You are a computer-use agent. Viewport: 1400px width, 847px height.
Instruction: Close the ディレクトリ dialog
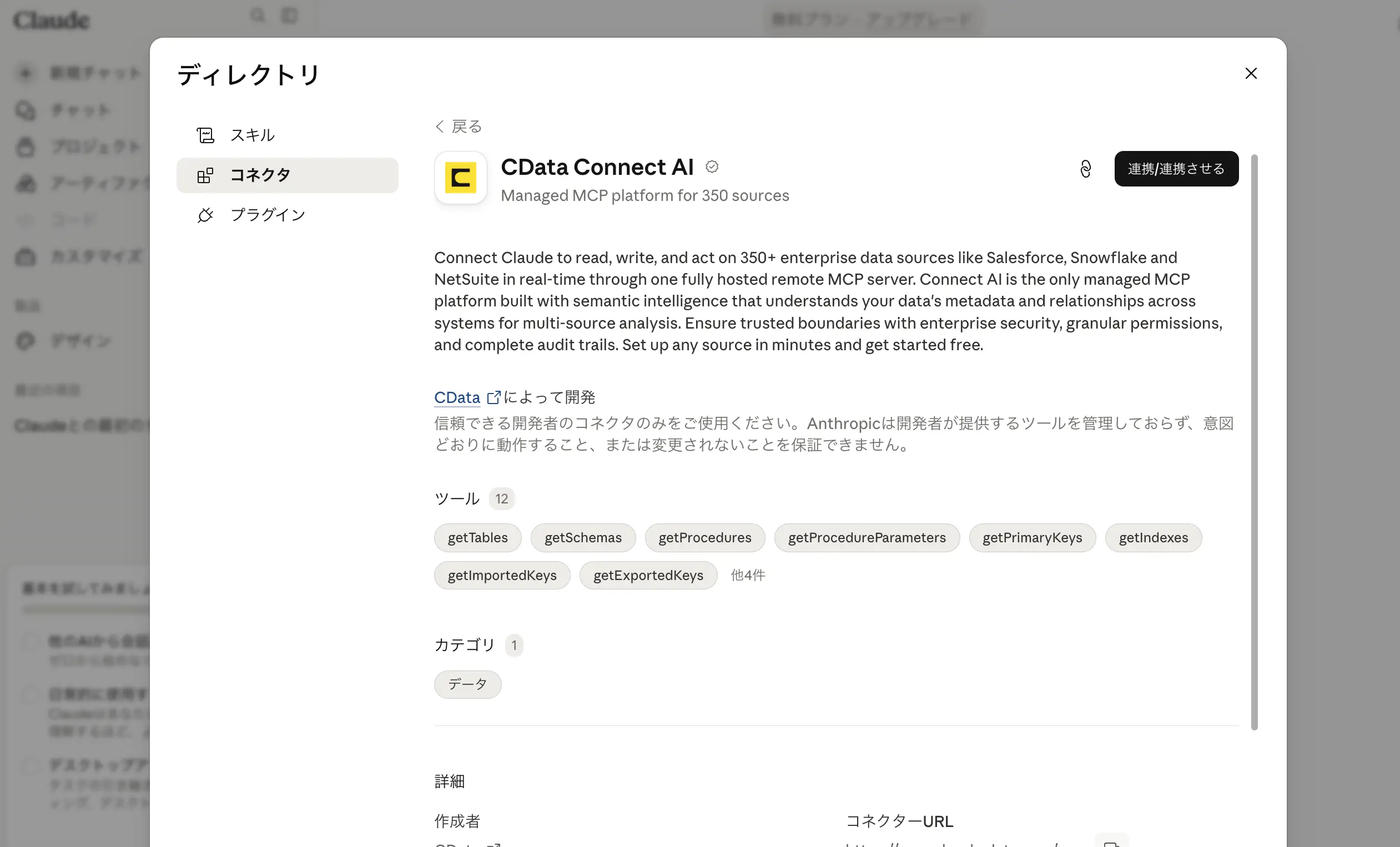(1251, 73)
